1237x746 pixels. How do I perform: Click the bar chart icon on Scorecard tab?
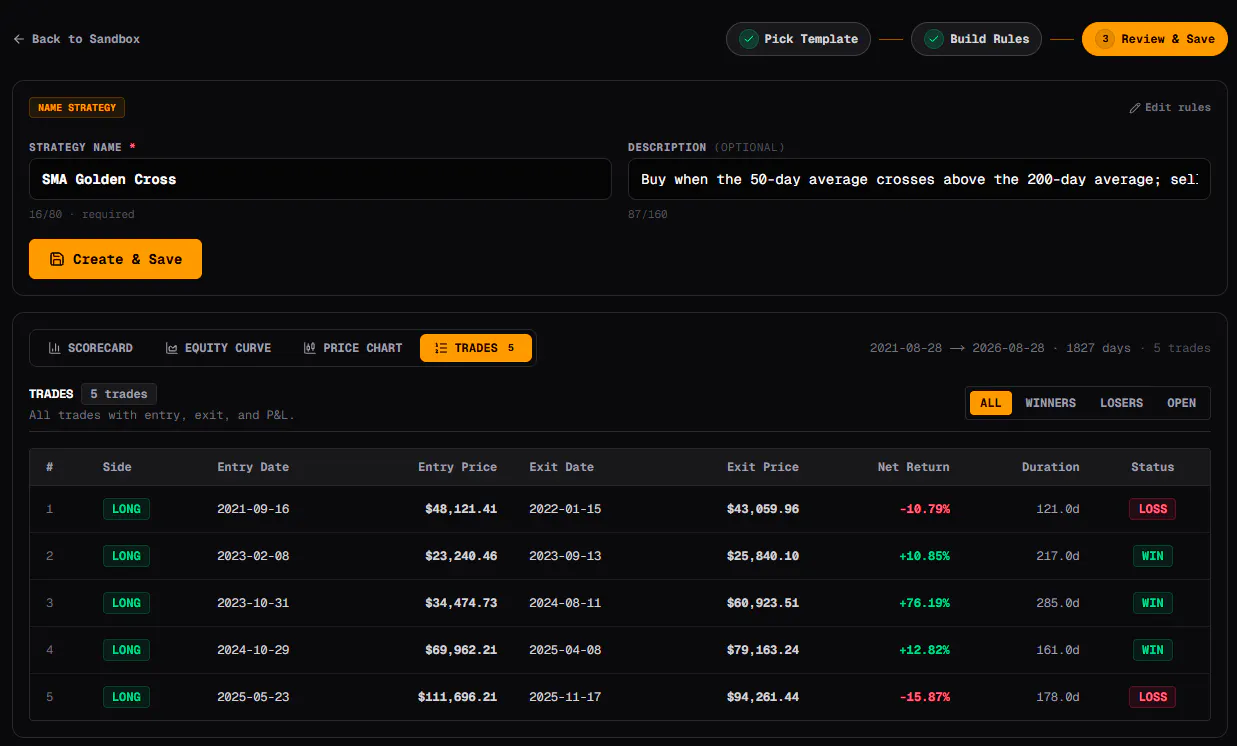click(55, 348)
